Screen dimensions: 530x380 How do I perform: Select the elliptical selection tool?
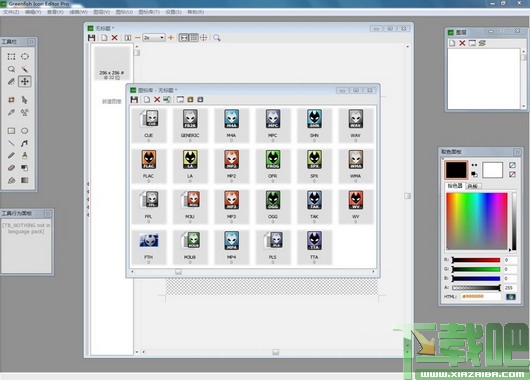[x=25, y=56]
